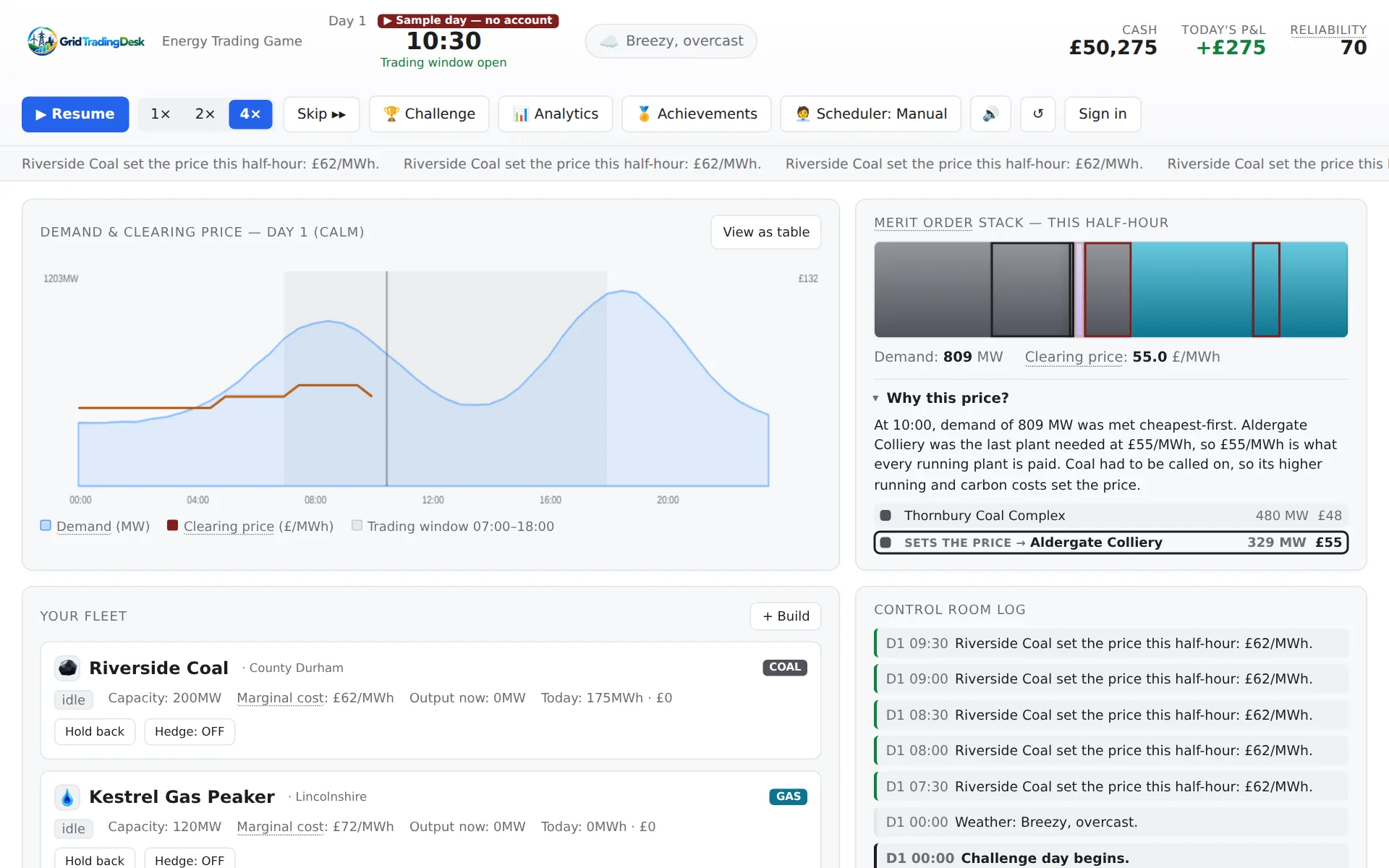Click the current-time marker line on chart
1389x868 pixels.
click(387, 379)
